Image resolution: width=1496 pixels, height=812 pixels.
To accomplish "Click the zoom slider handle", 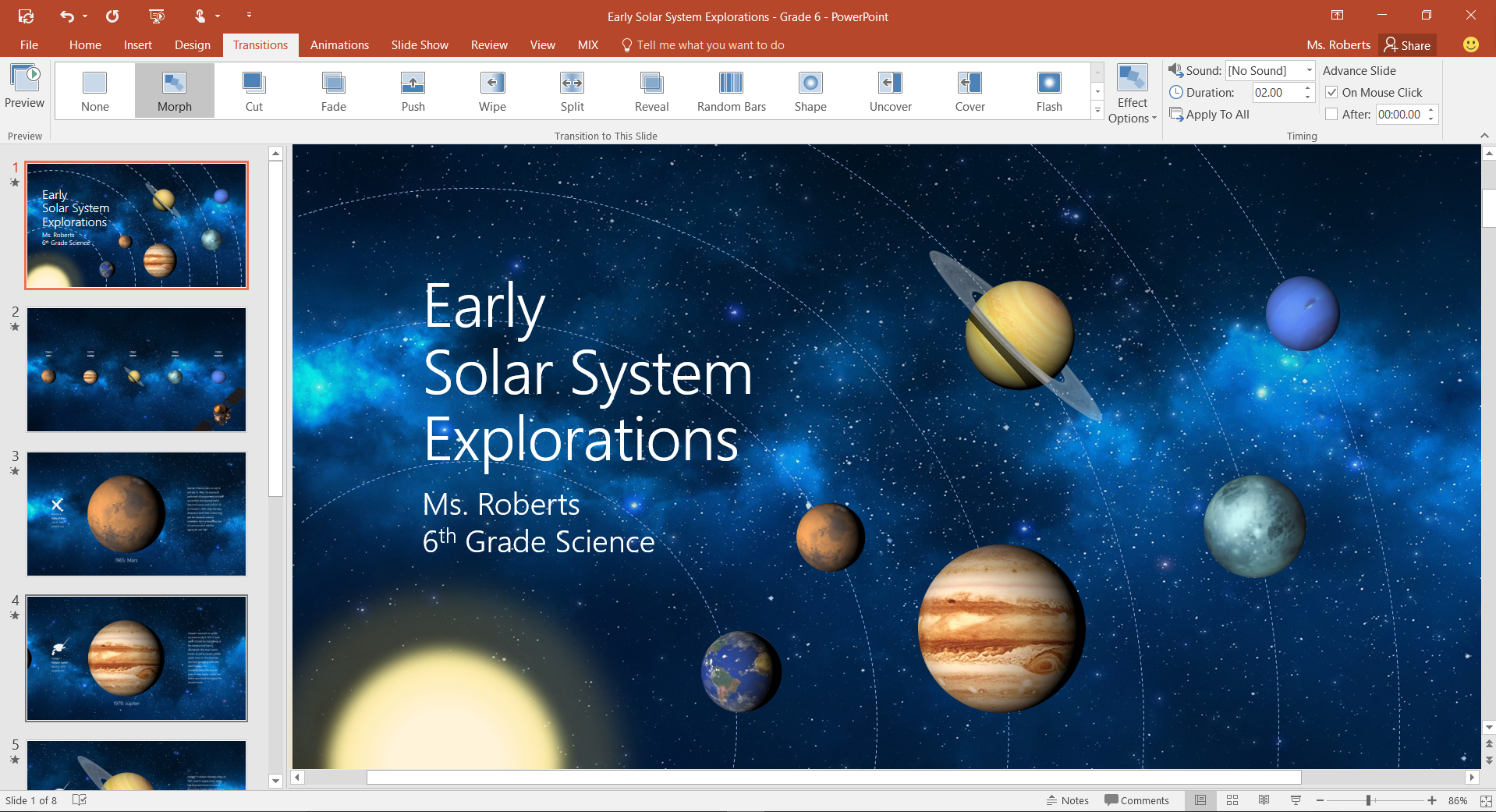I will [1369, 800].
